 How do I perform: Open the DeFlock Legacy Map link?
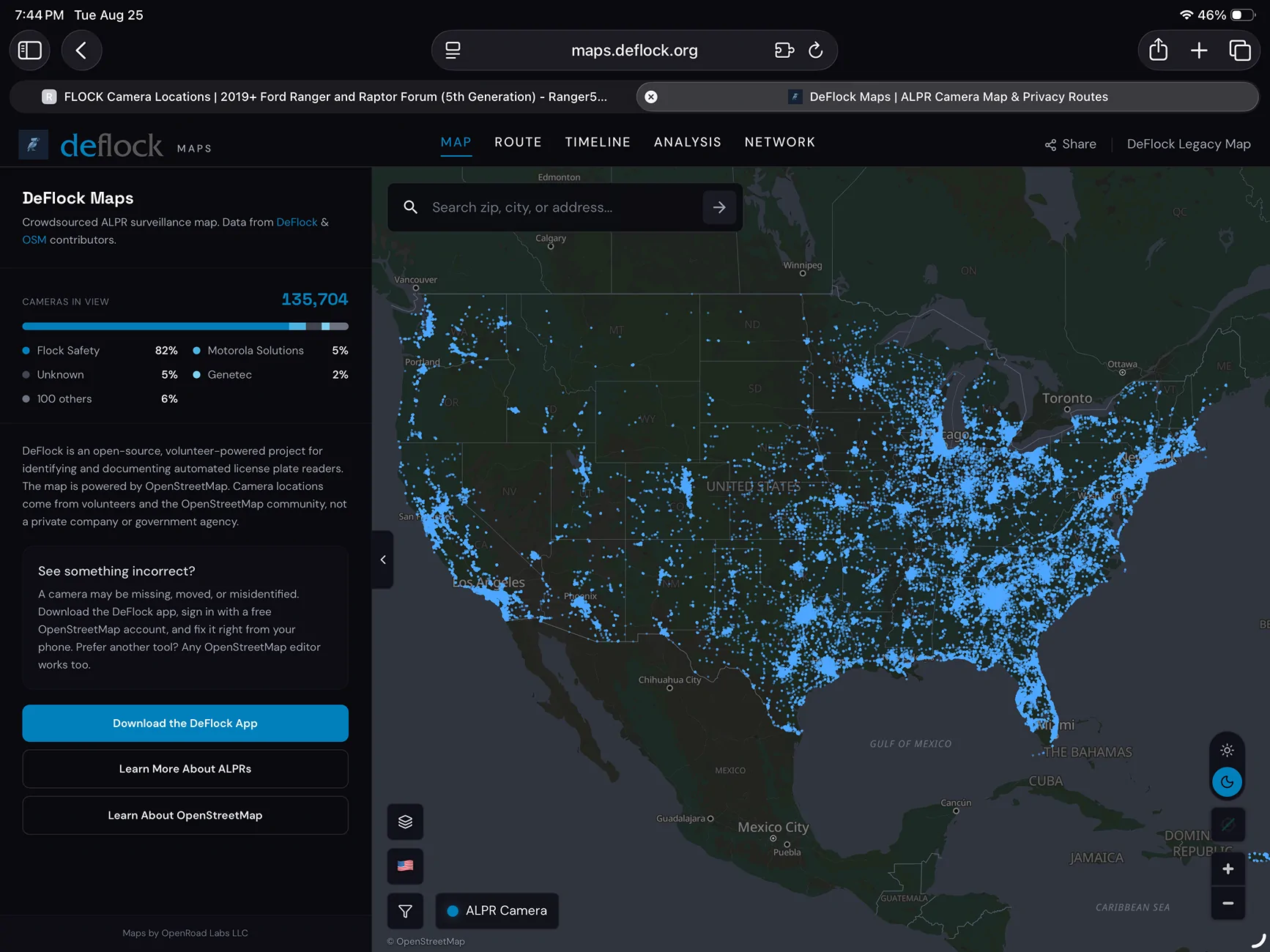pyautogui.click(x=1189, y=144)
